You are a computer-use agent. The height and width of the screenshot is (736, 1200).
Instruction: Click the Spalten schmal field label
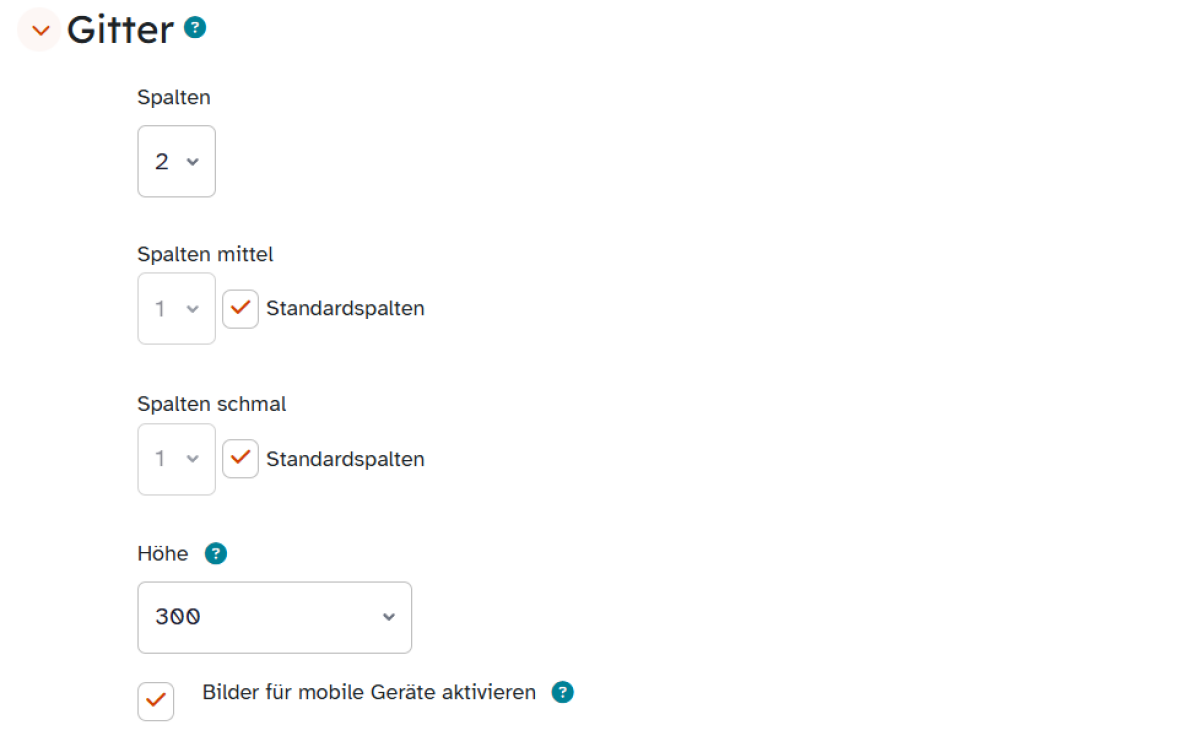[x=211, y=404]
